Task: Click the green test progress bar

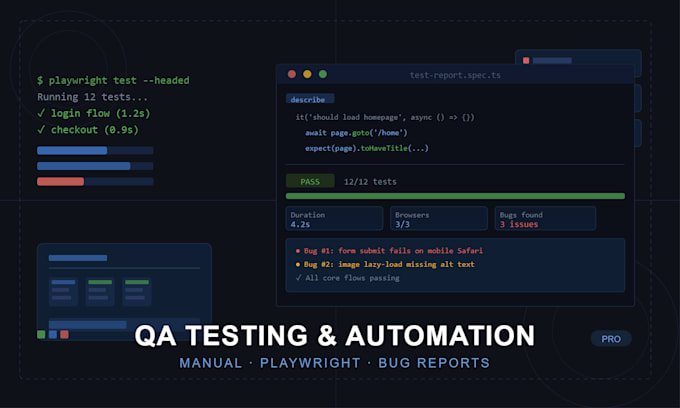Action: coord(455,196)
